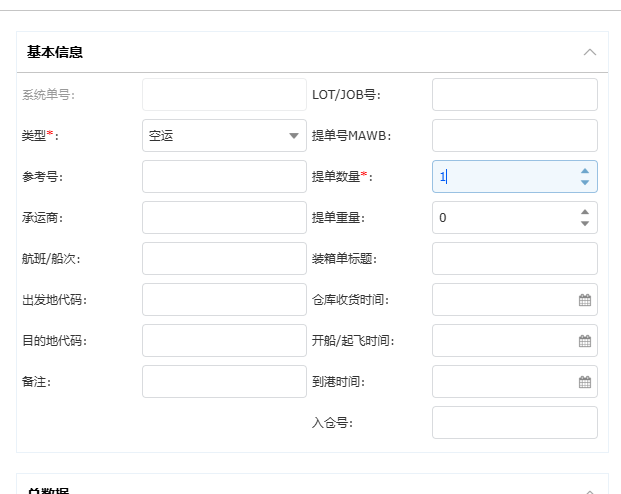The image size is (621, 494).
Task: Open calendar for 仓库收货时间 field
Action: coord(585,300)
